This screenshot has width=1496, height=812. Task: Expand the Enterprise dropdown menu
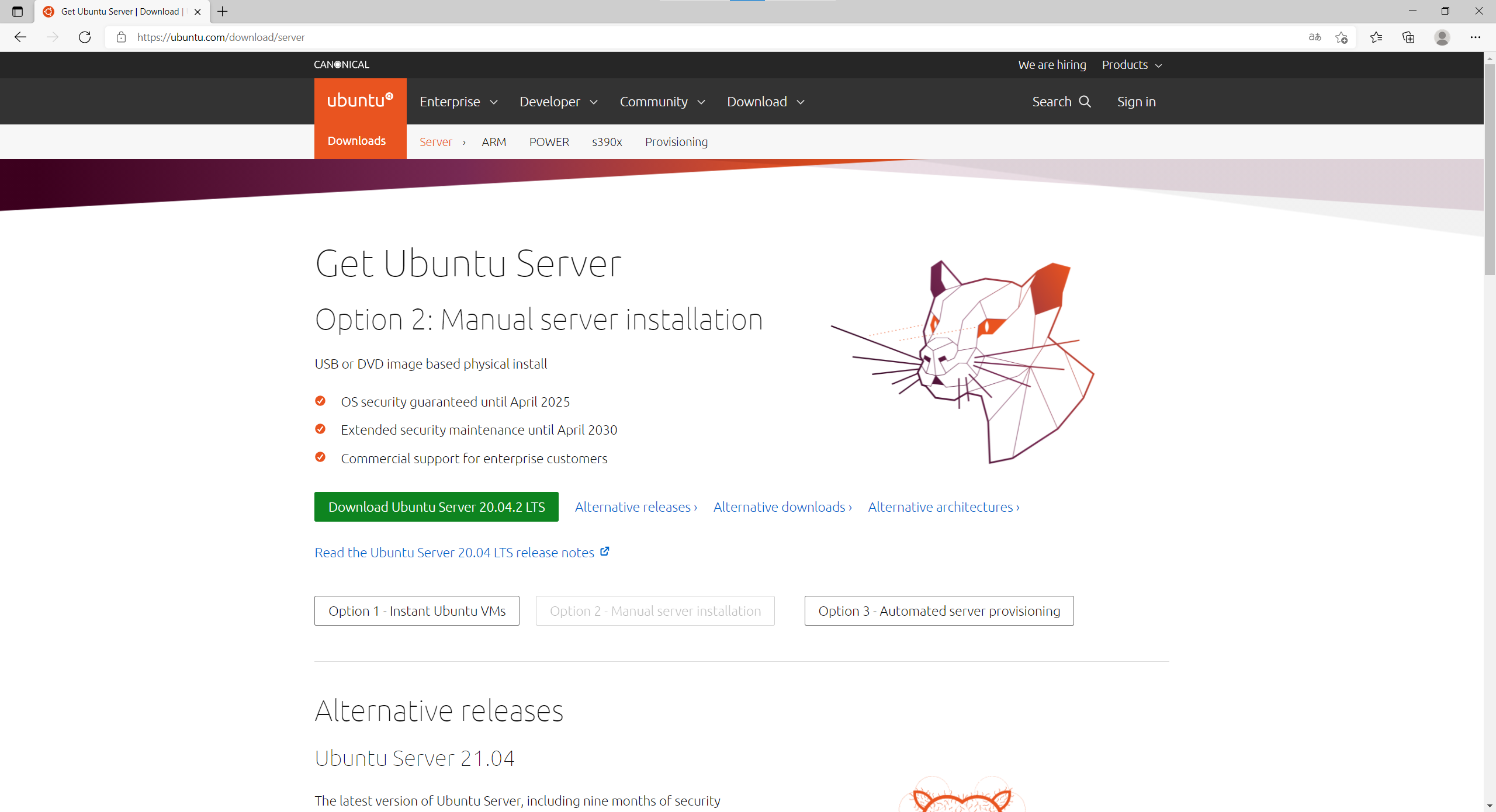(458, 102)
